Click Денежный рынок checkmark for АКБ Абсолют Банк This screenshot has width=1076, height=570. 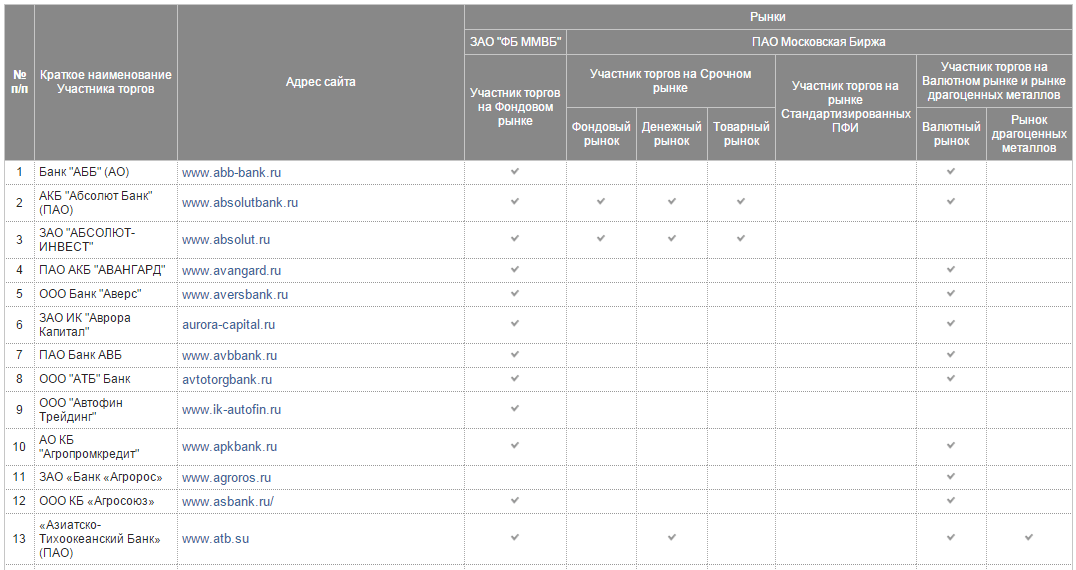coord(672,202)
